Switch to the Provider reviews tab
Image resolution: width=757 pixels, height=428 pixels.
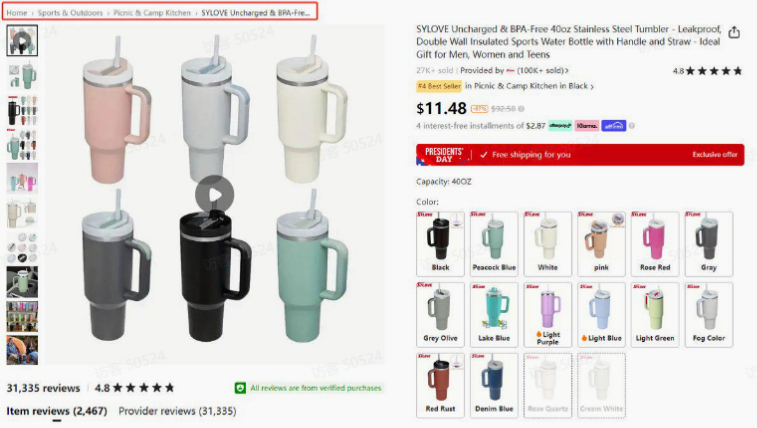click(x=177, y=411)
